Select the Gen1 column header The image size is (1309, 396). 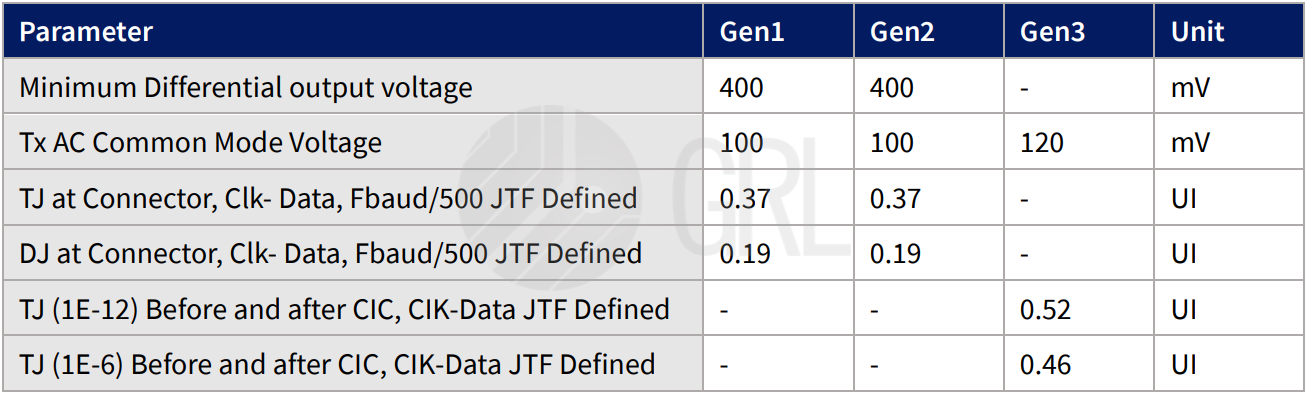752,31
